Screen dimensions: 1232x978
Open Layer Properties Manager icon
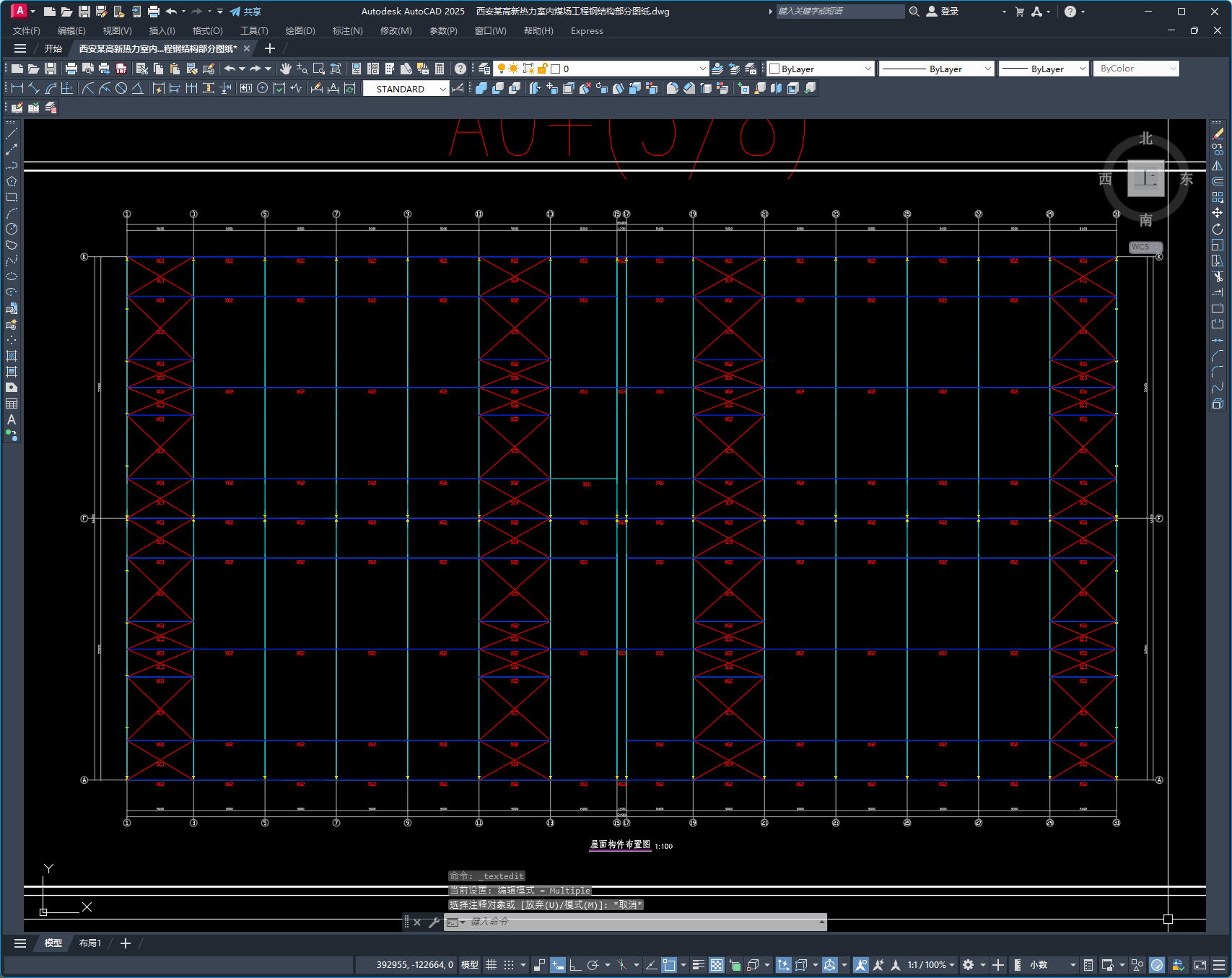click(484, 69)
